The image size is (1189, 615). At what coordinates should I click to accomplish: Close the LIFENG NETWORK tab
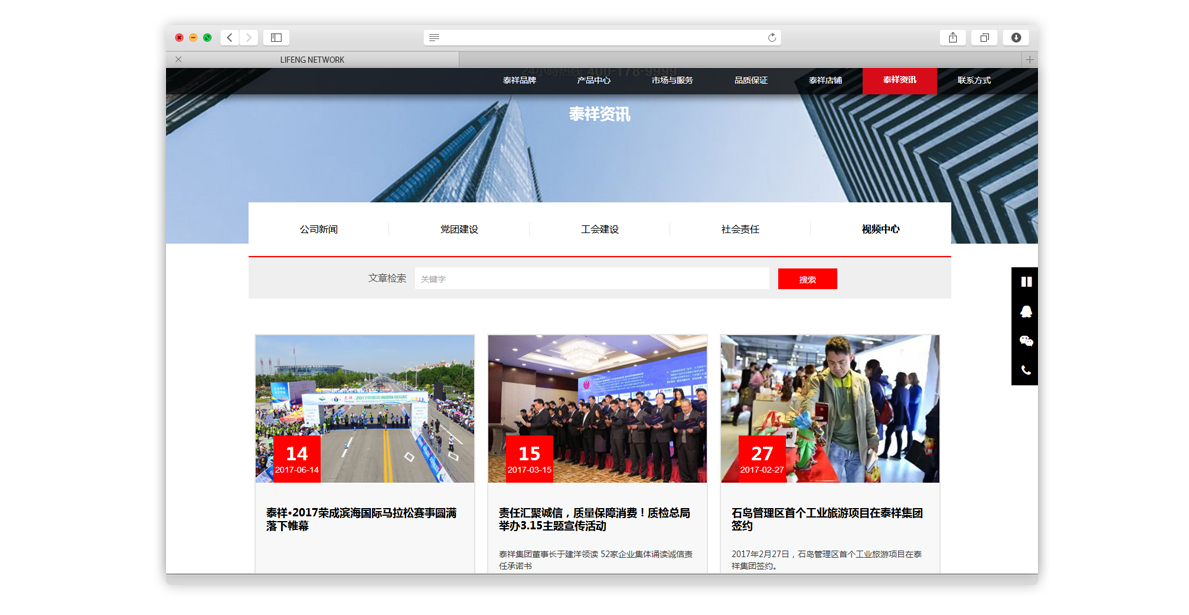(178, 59)
